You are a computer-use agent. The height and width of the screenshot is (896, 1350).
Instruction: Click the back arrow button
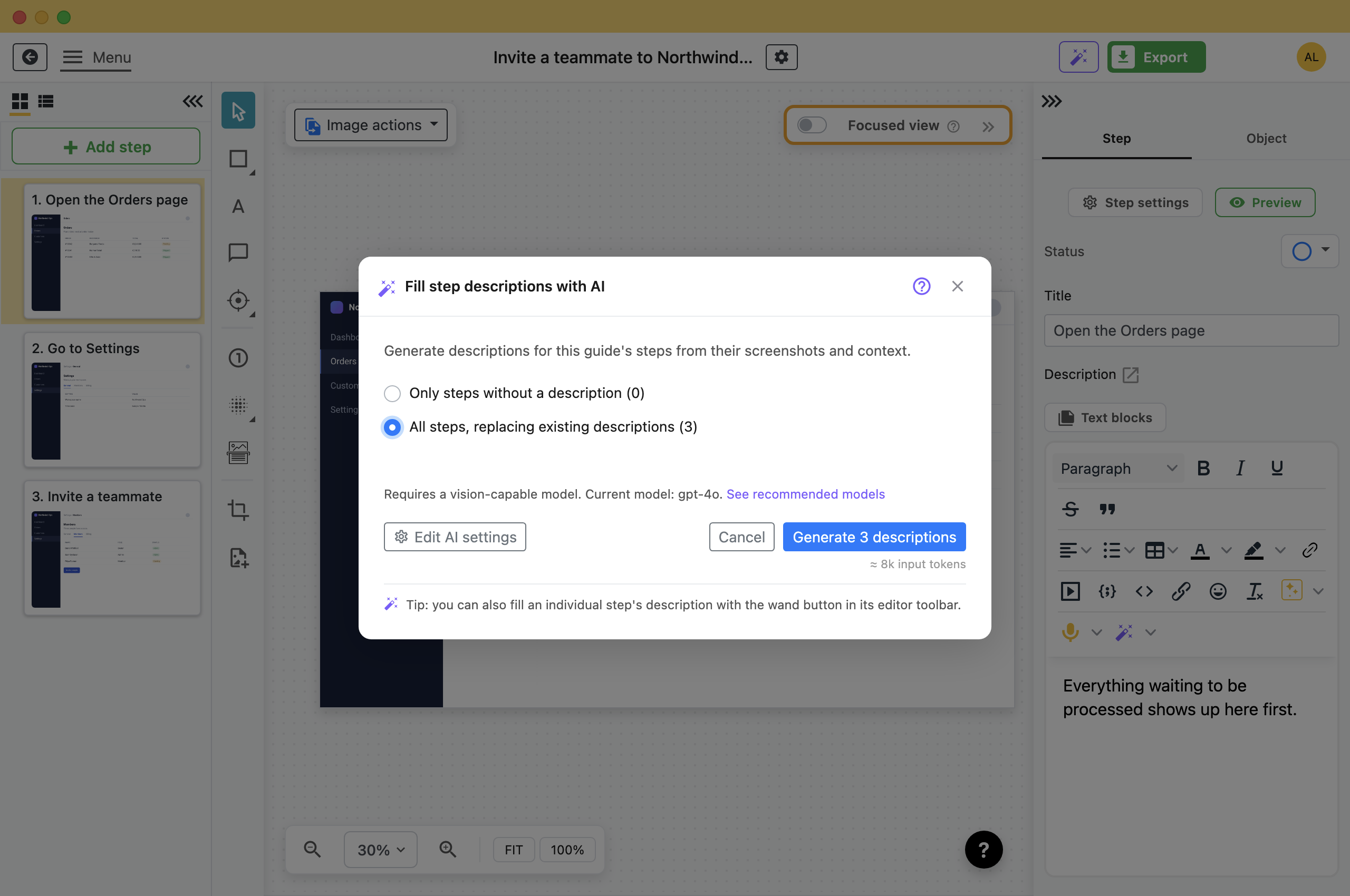pyautogui.click(x=30, y=57)
